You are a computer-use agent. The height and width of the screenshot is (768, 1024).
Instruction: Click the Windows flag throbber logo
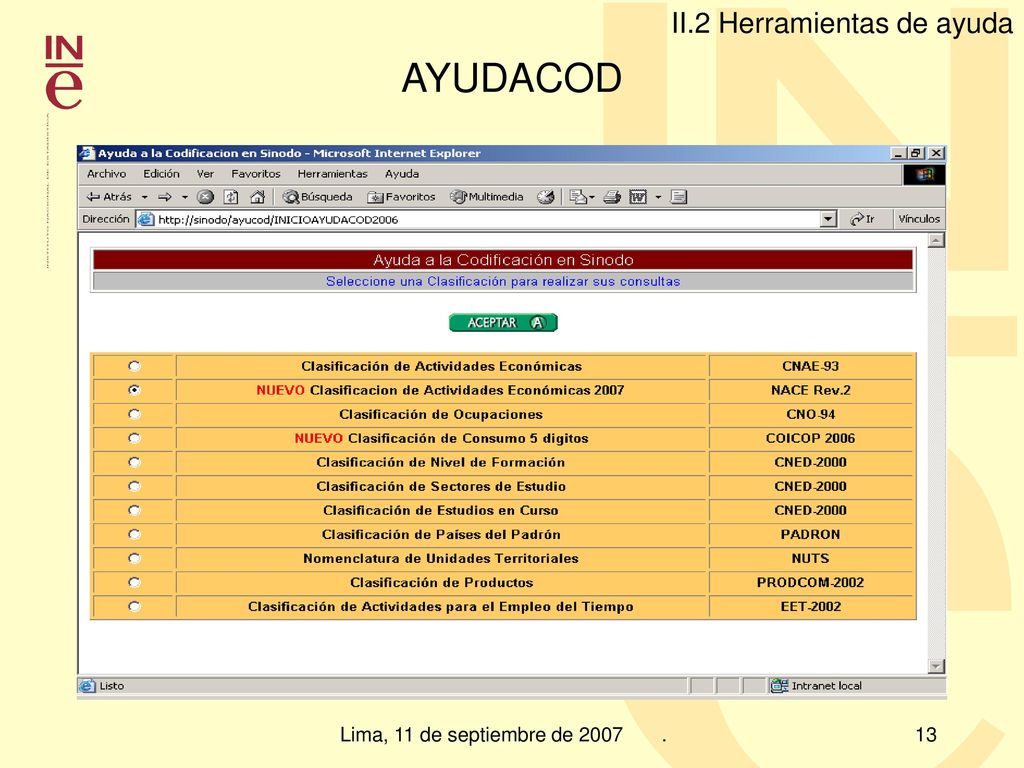[924, 174]
